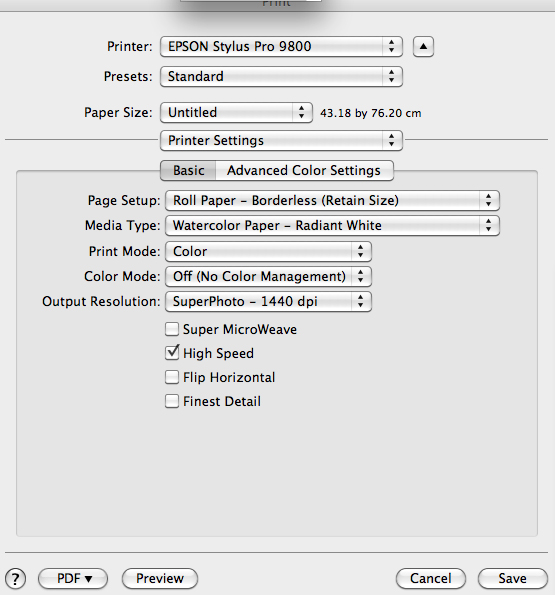Select the Basic tab
The height and width of the screenshot is (595, 555).
pos(189,171)
